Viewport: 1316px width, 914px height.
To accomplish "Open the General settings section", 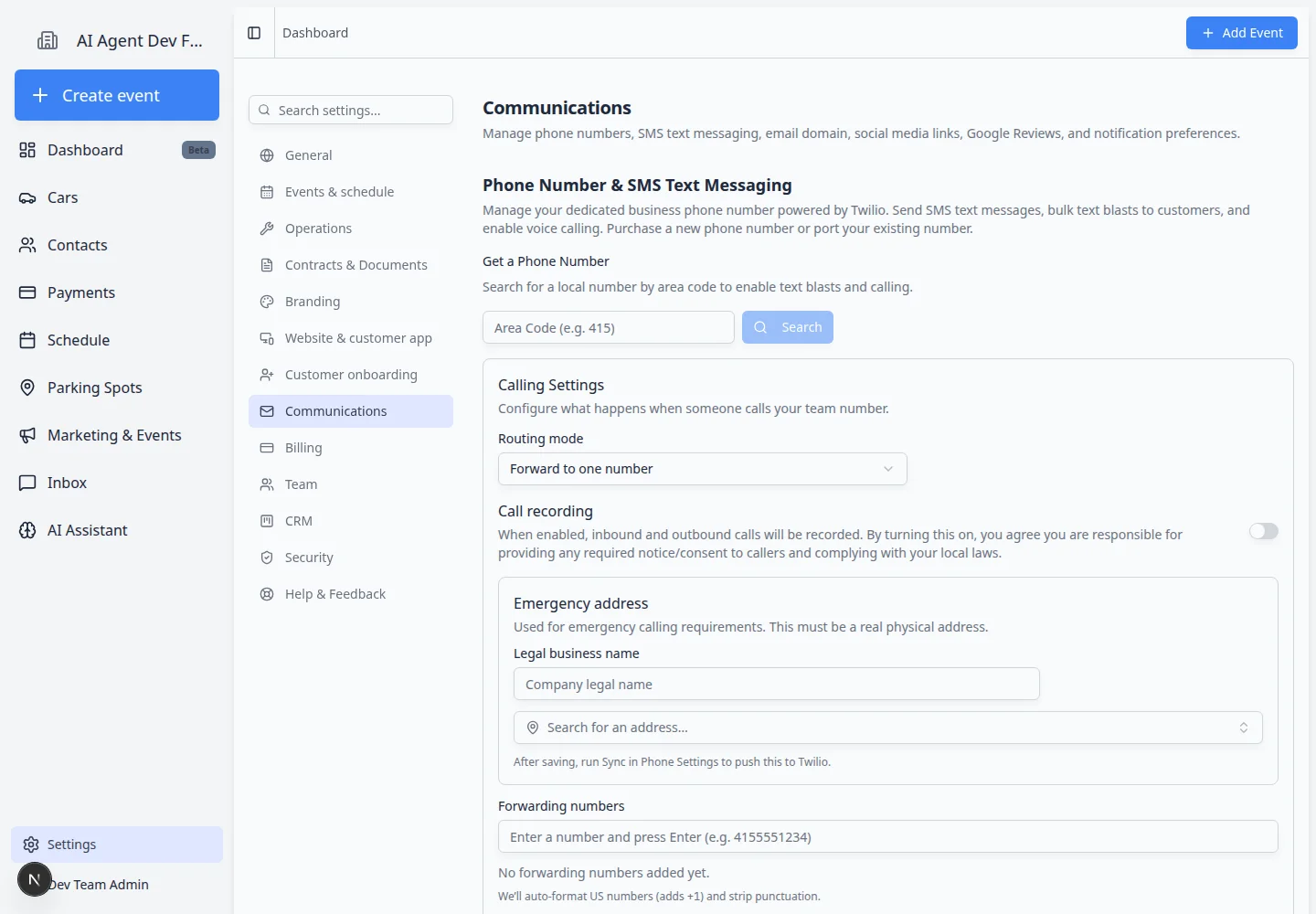I will point(351,155).
